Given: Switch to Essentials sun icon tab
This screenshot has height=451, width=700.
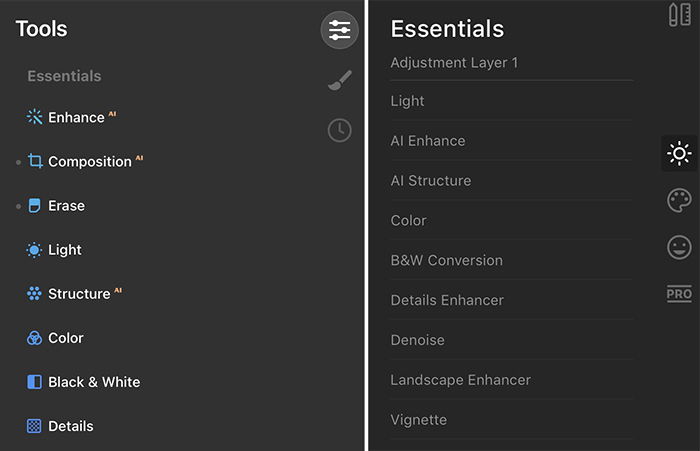Looking at the screenshot, I should pyautogui.click(x=679, y=153).
